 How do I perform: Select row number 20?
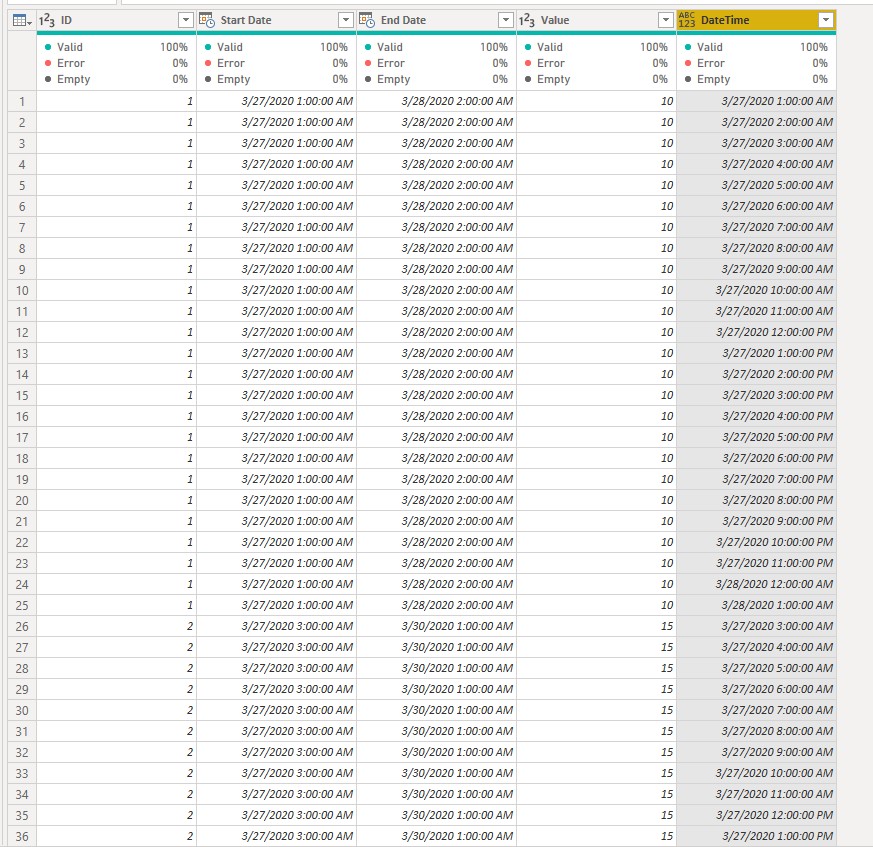[x=22, y=501]
